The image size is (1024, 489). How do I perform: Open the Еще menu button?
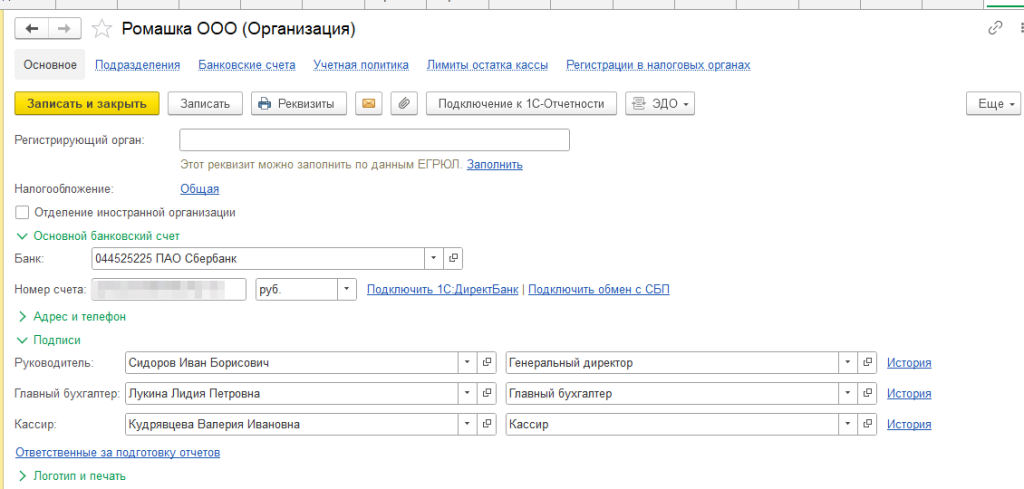(993, 104)
